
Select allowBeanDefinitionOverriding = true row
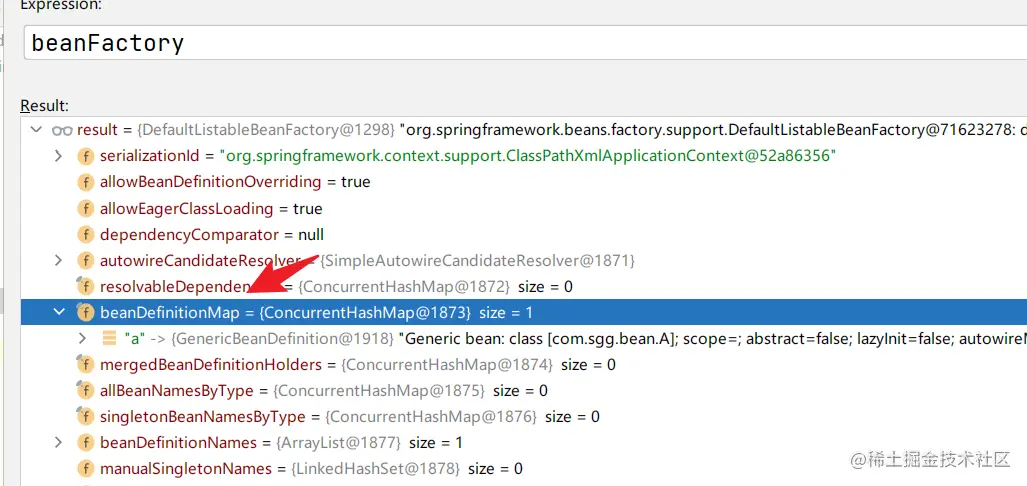(235, 182)
